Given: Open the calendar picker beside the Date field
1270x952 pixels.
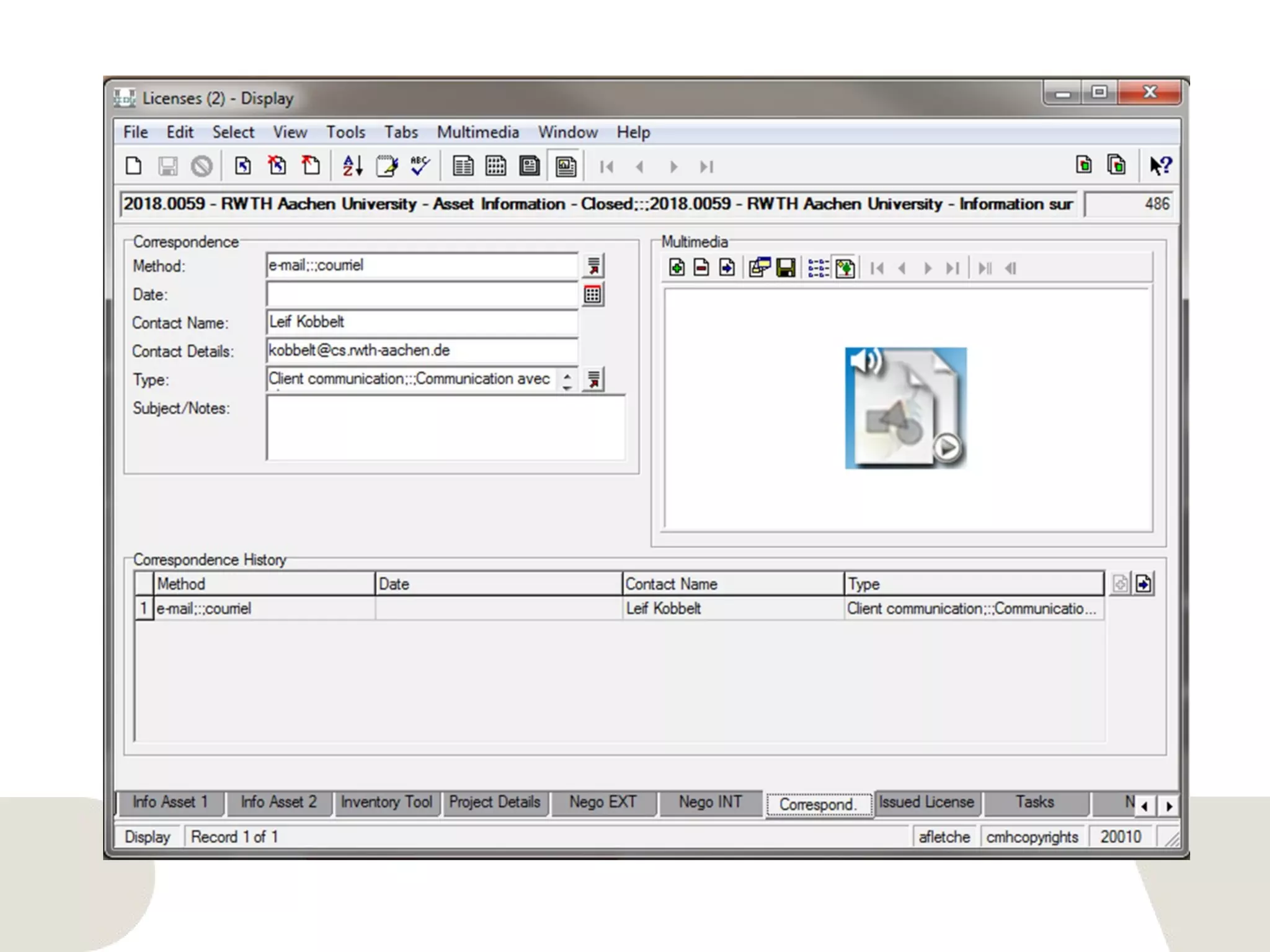Looking at the screenshot, I should tap(593, 294).
